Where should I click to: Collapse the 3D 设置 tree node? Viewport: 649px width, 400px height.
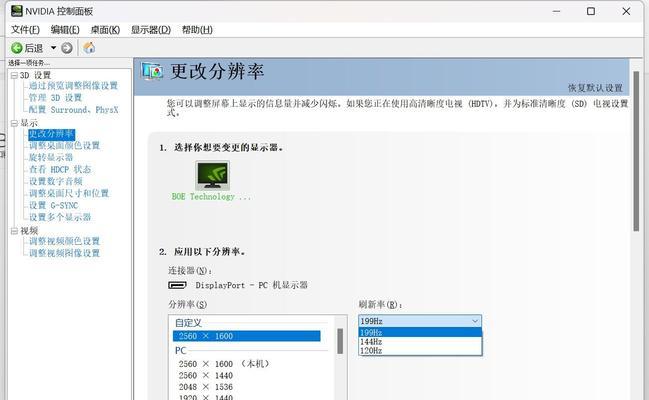click(x=14, y=75)
